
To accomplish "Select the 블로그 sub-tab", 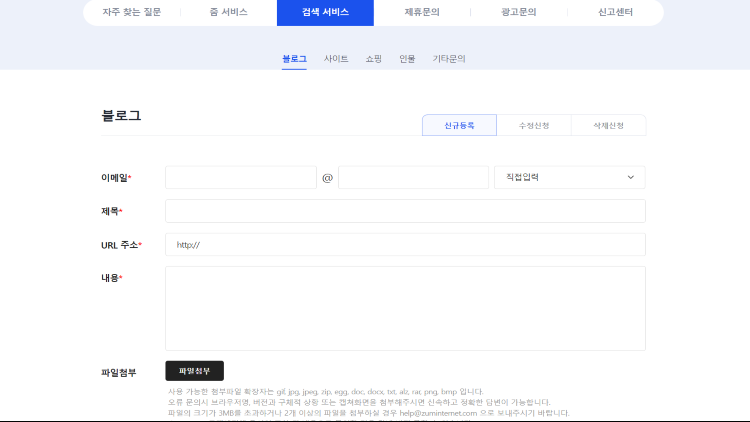I will [294, 59].
